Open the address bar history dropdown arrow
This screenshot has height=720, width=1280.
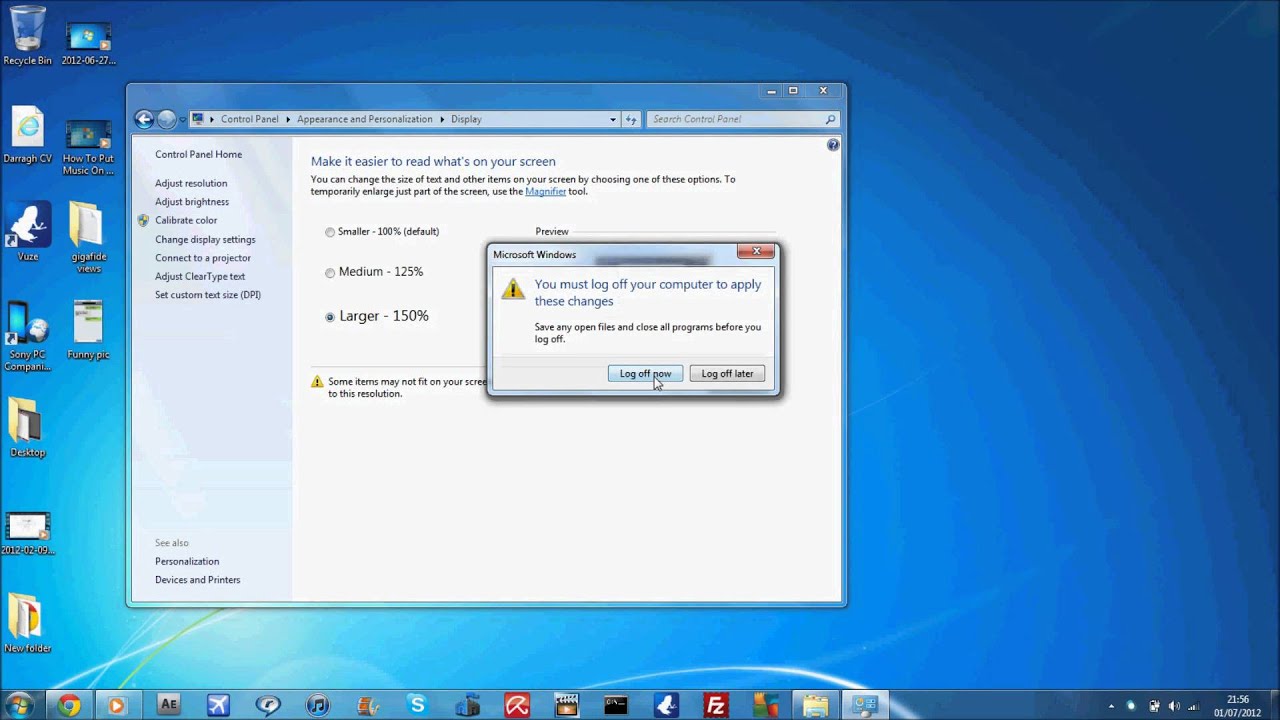613,119
